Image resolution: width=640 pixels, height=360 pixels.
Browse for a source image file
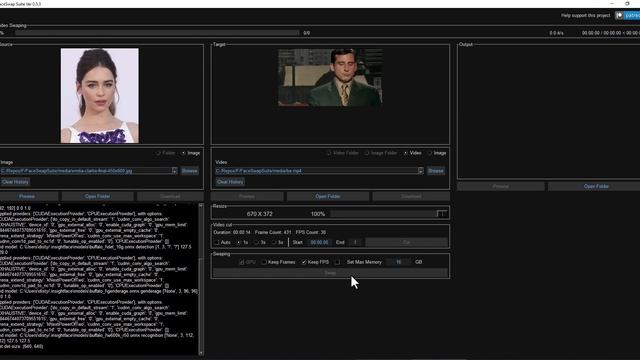[x=190, y=171]
